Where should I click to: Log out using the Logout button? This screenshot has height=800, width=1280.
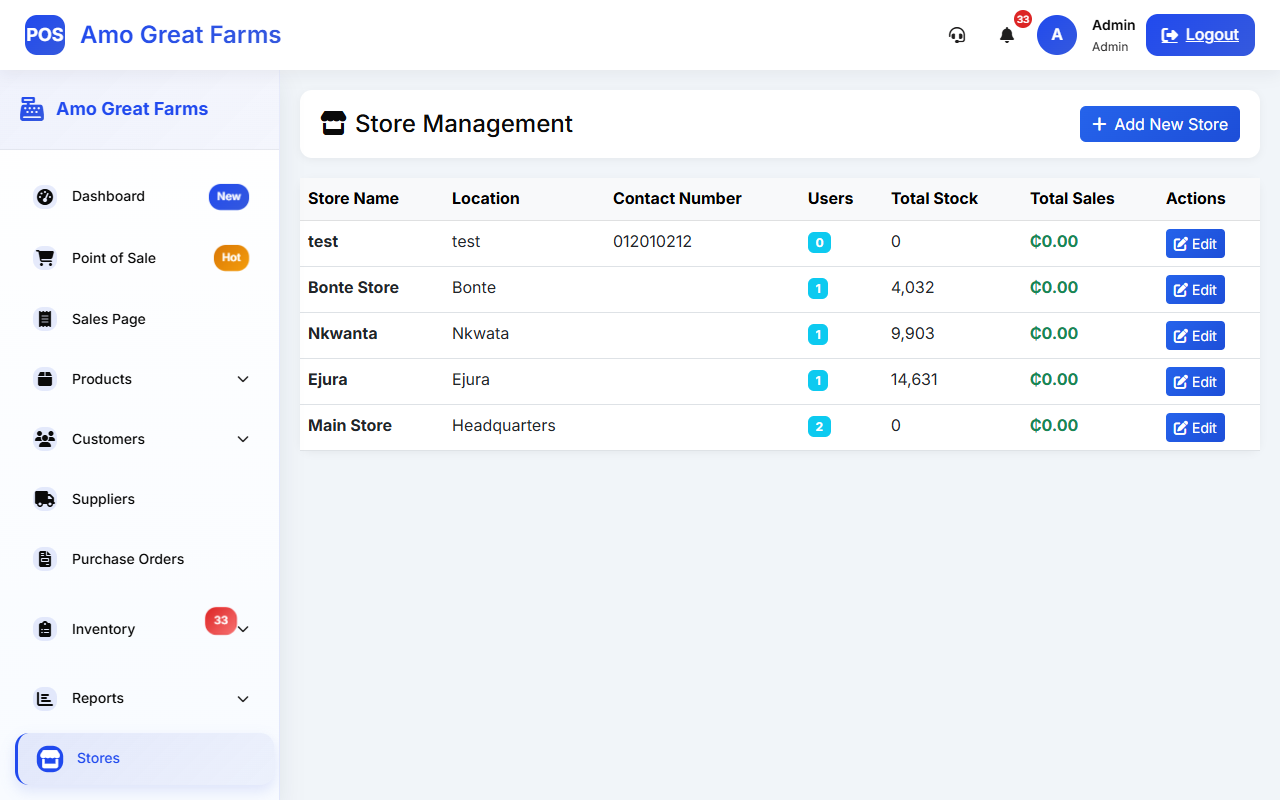(1200, 35)
